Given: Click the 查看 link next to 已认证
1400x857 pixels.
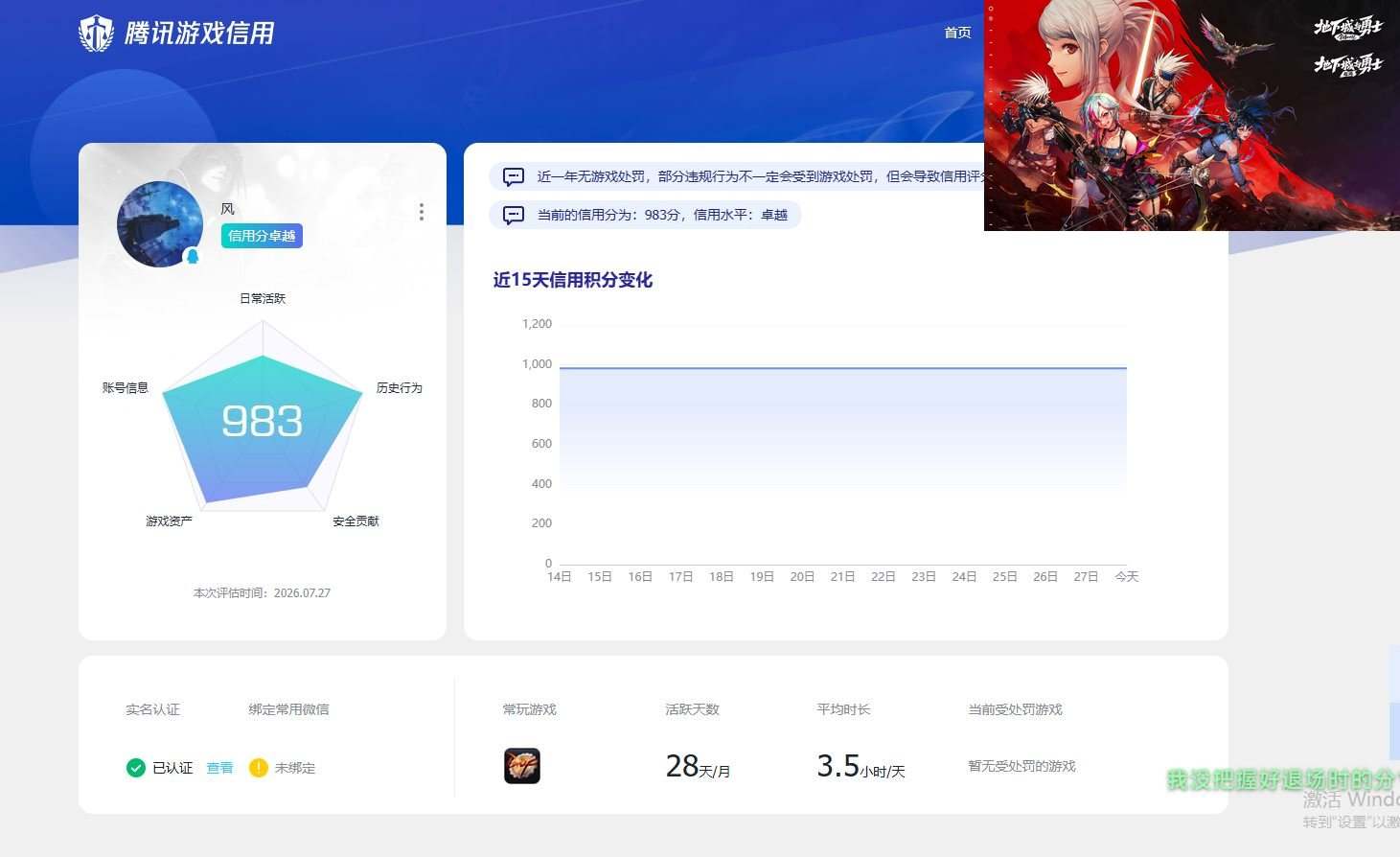Looking at the screenshot, I should coord(219,768).
